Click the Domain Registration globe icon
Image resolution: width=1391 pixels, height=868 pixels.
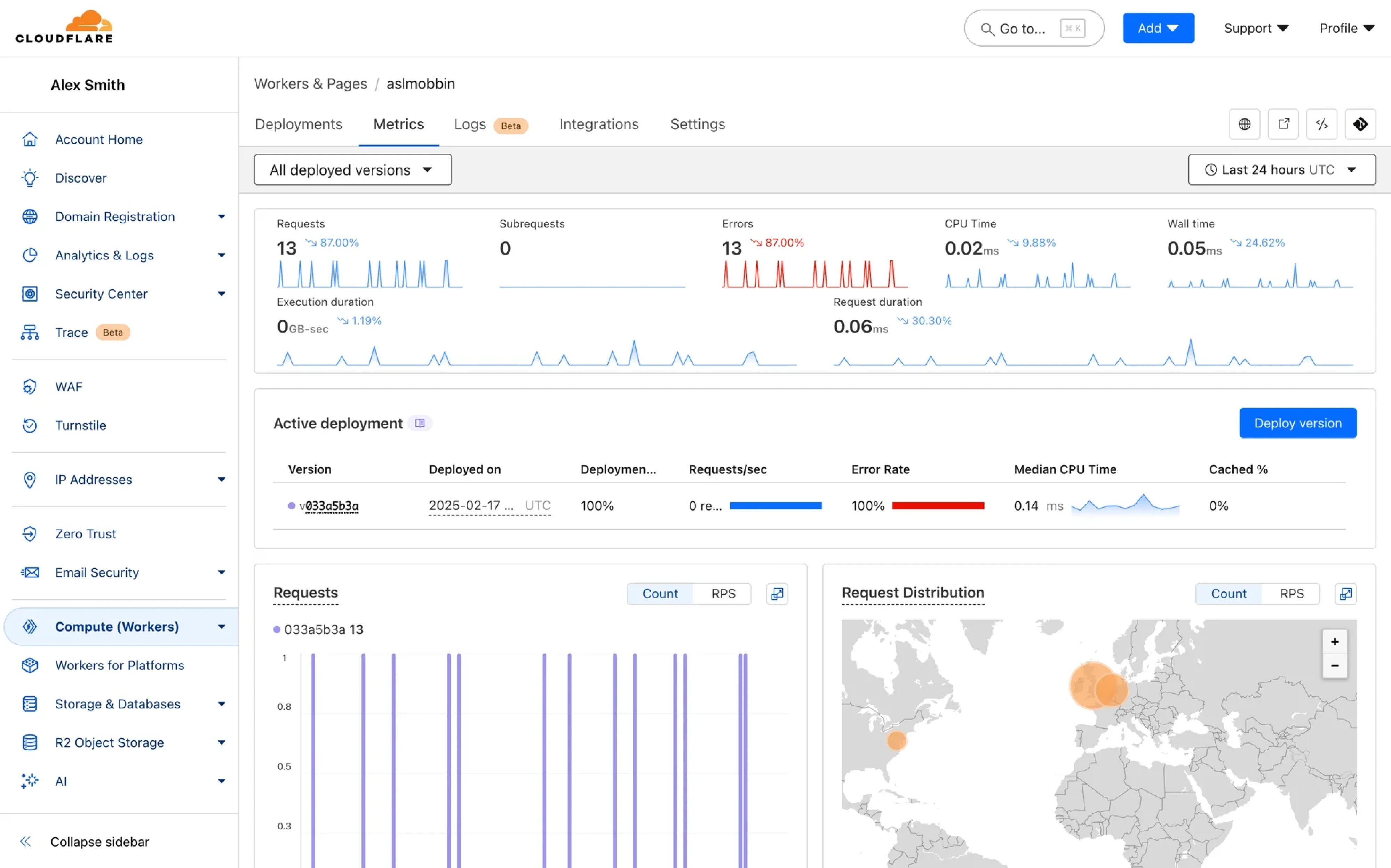[x=30, y=216]
